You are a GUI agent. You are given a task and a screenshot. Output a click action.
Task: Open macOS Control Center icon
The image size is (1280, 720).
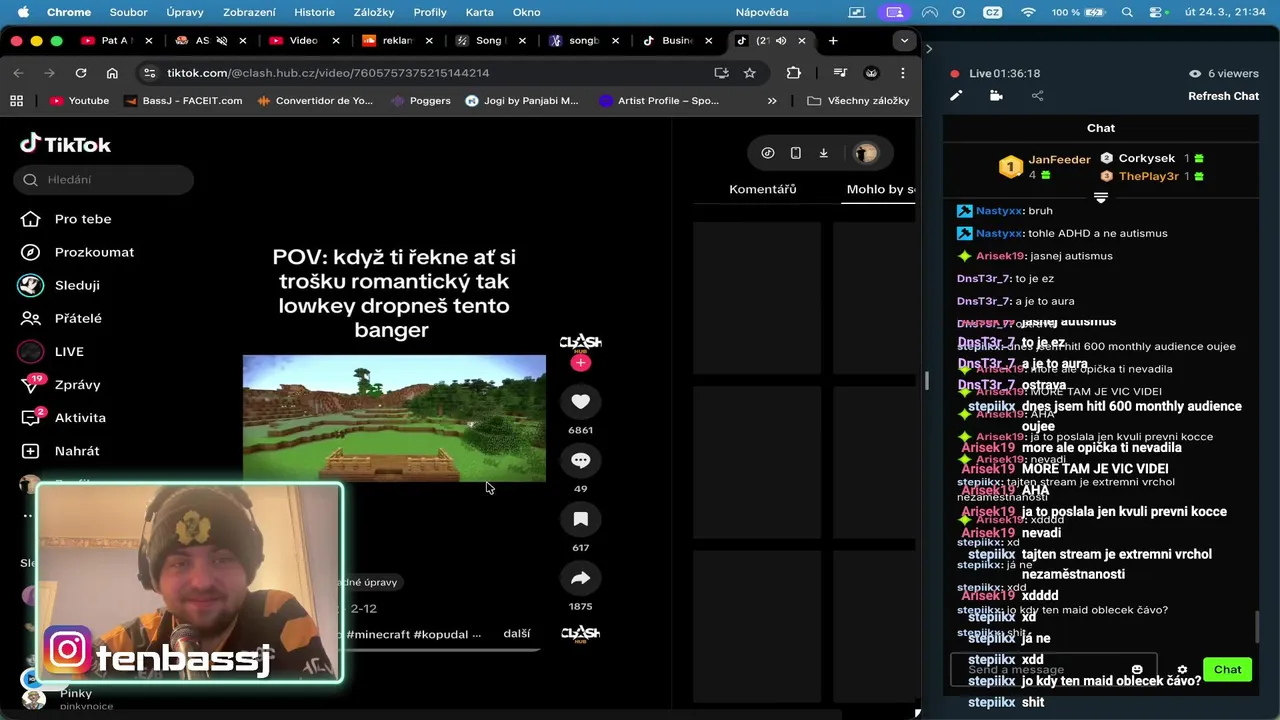click(x=1158, y=12)
